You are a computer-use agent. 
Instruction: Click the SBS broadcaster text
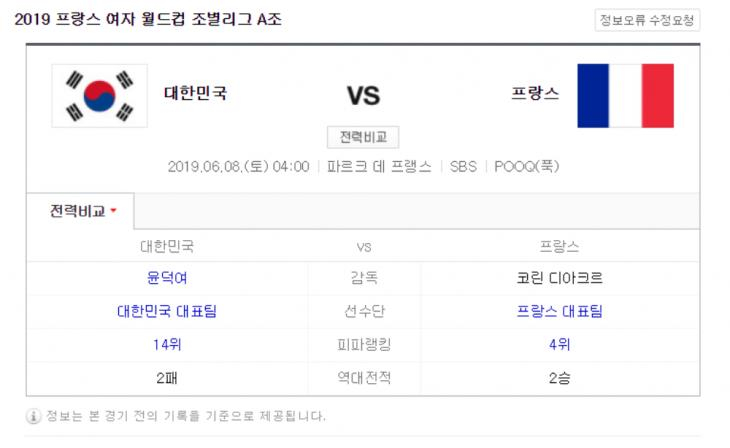[463, 167]
